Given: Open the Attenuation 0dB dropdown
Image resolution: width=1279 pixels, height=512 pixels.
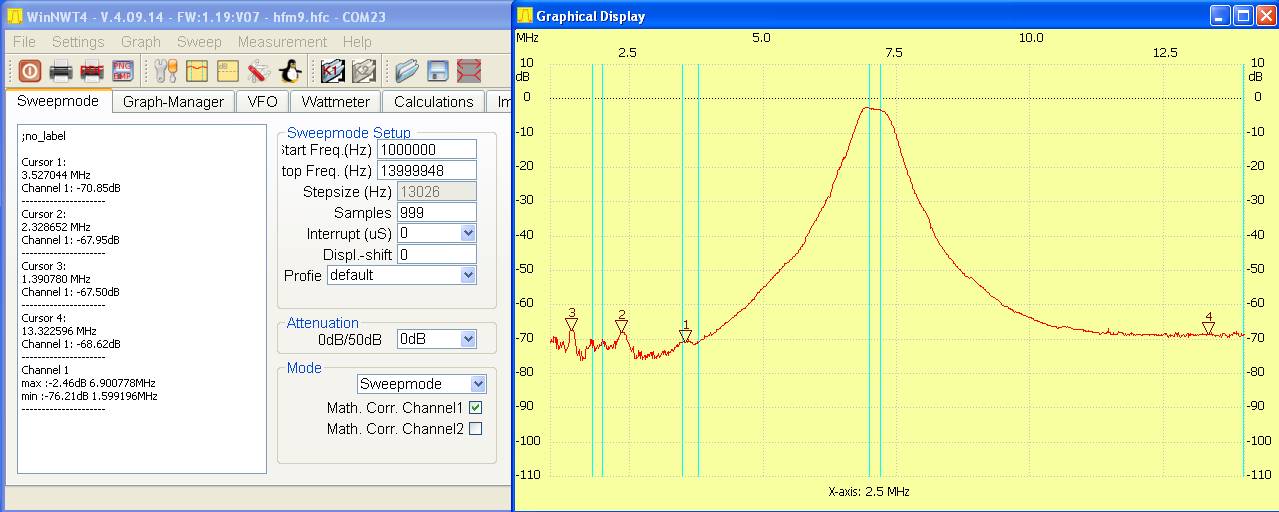Looking at the screenshot, I should coord(468,339).
